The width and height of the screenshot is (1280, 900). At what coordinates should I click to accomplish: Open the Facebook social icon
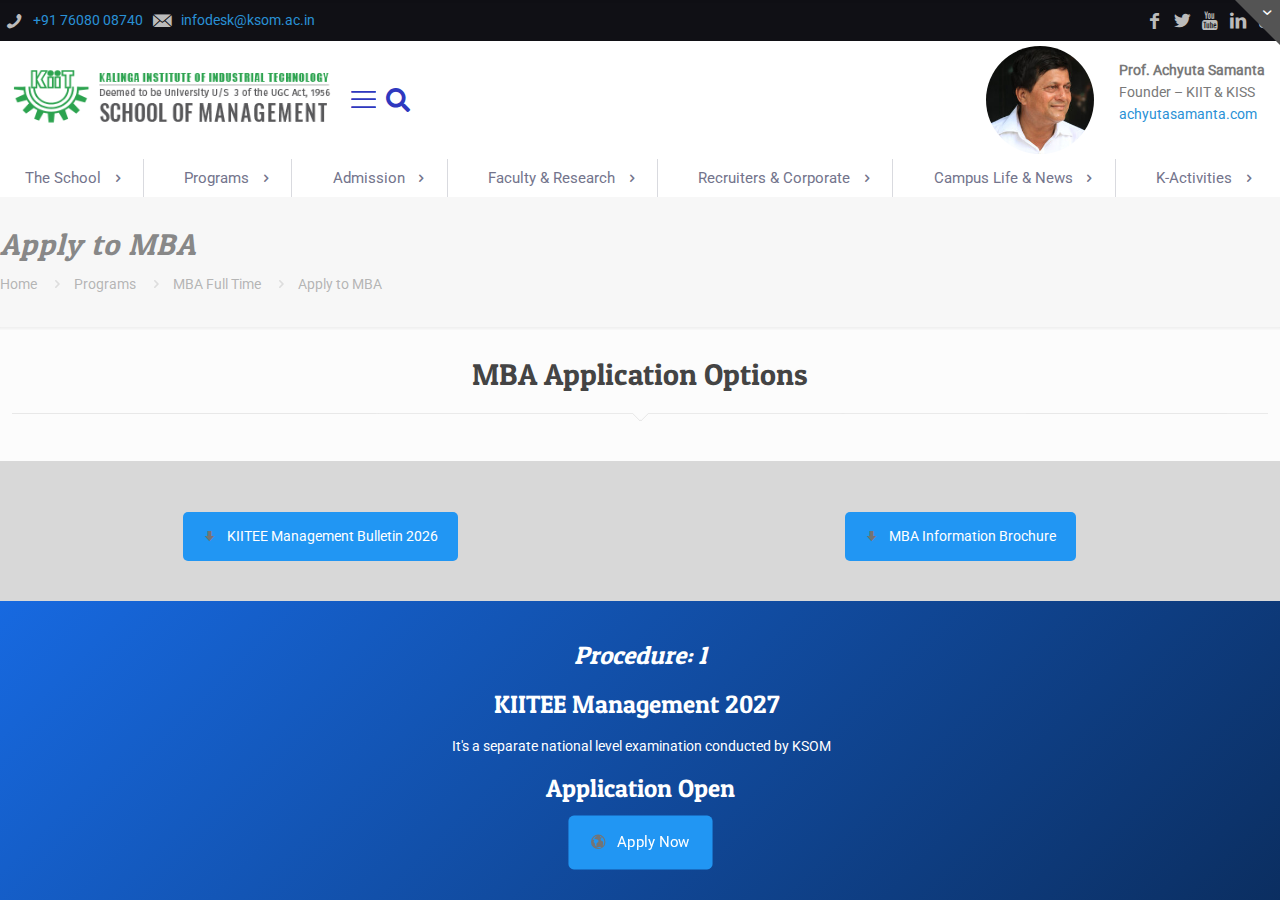tap(1154, 21)
